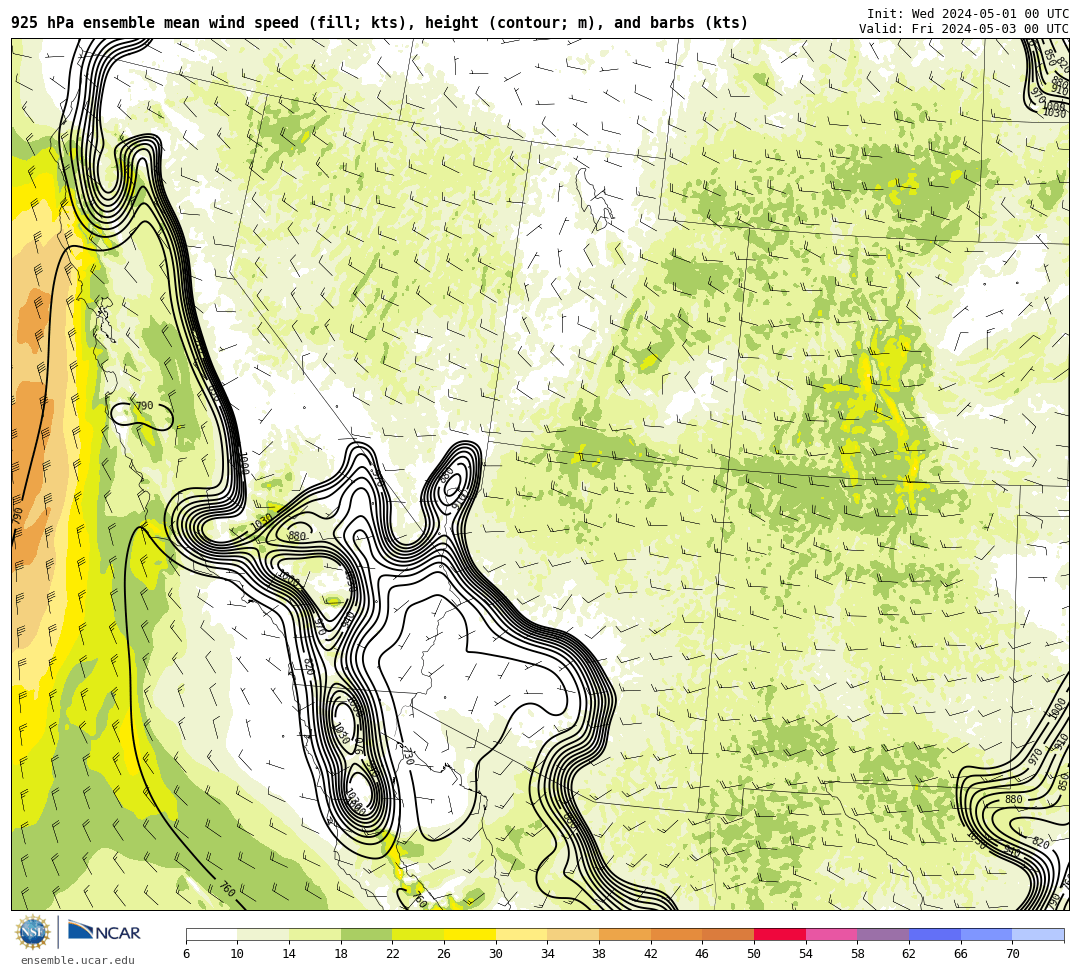Image resolution: width=1080 pixels, height=973 pixels.
Task: Click the '730' contour height label
Action: [x=408, y=755]
